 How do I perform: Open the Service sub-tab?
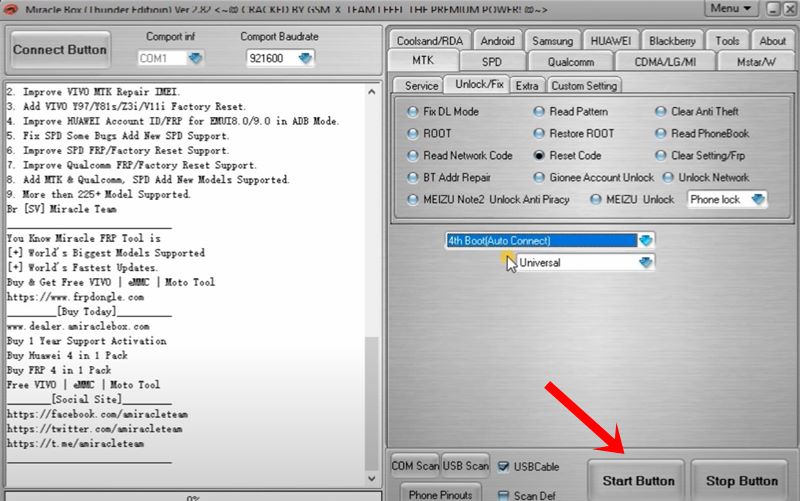[x=421, y=86]
